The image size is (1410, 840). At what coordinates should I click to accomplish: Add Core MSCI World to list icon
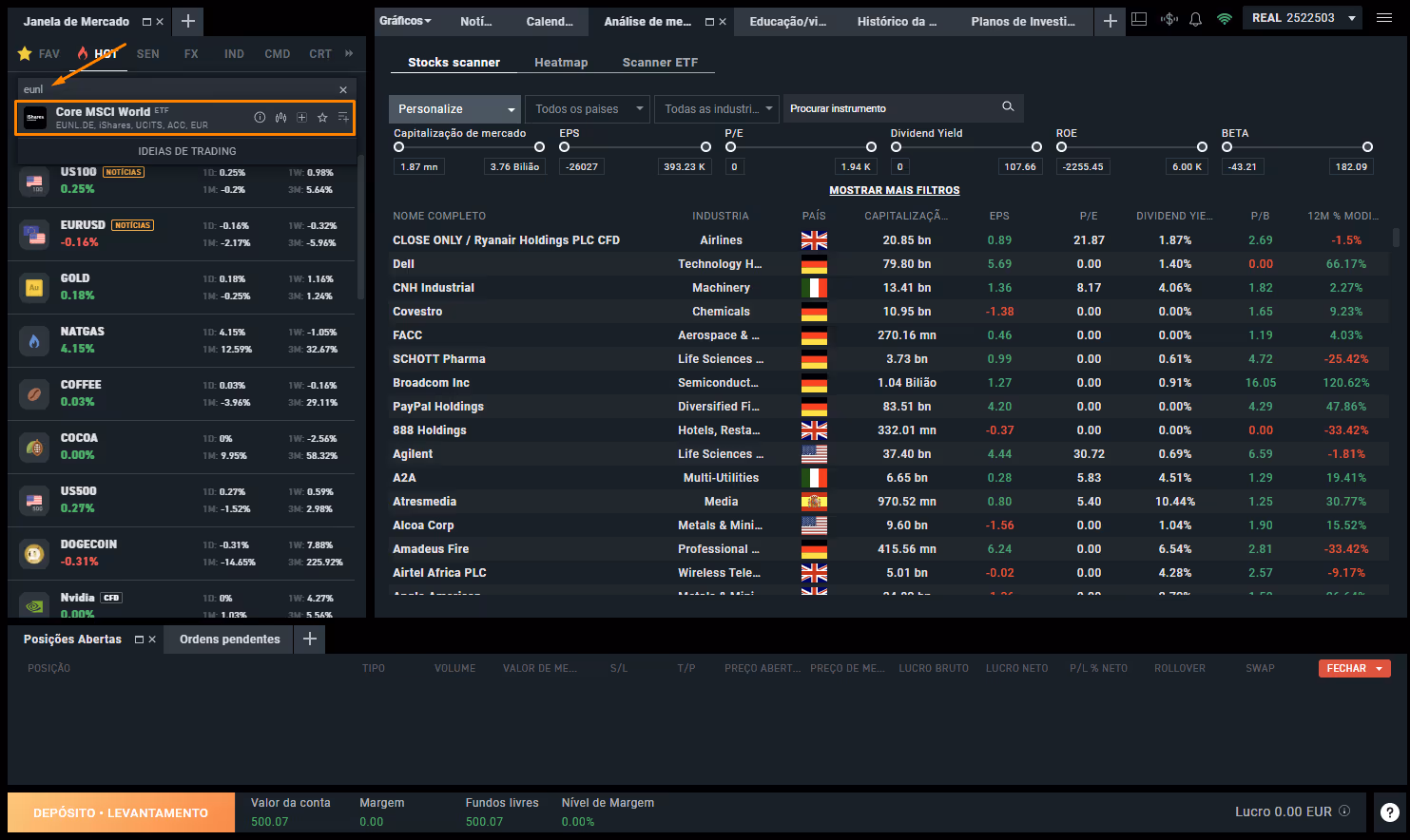(343, 118)
